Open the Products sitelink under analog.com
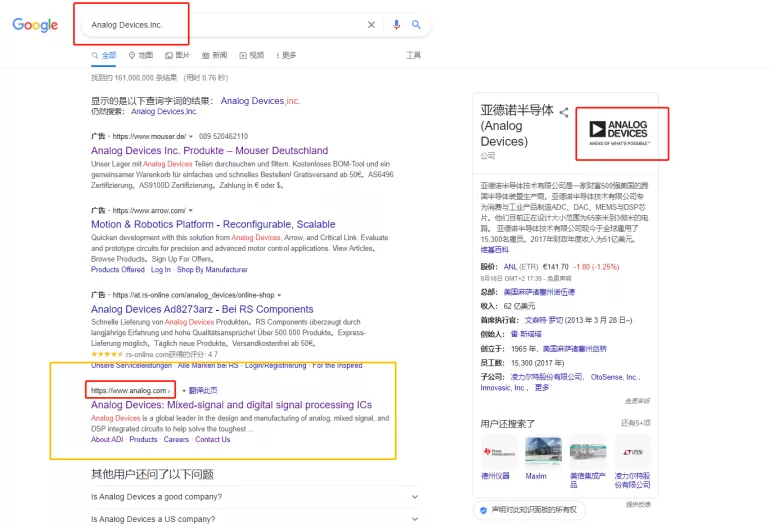The height and width of the screenshot is (526, 771). pyautogui.click(x=143, y=439)
